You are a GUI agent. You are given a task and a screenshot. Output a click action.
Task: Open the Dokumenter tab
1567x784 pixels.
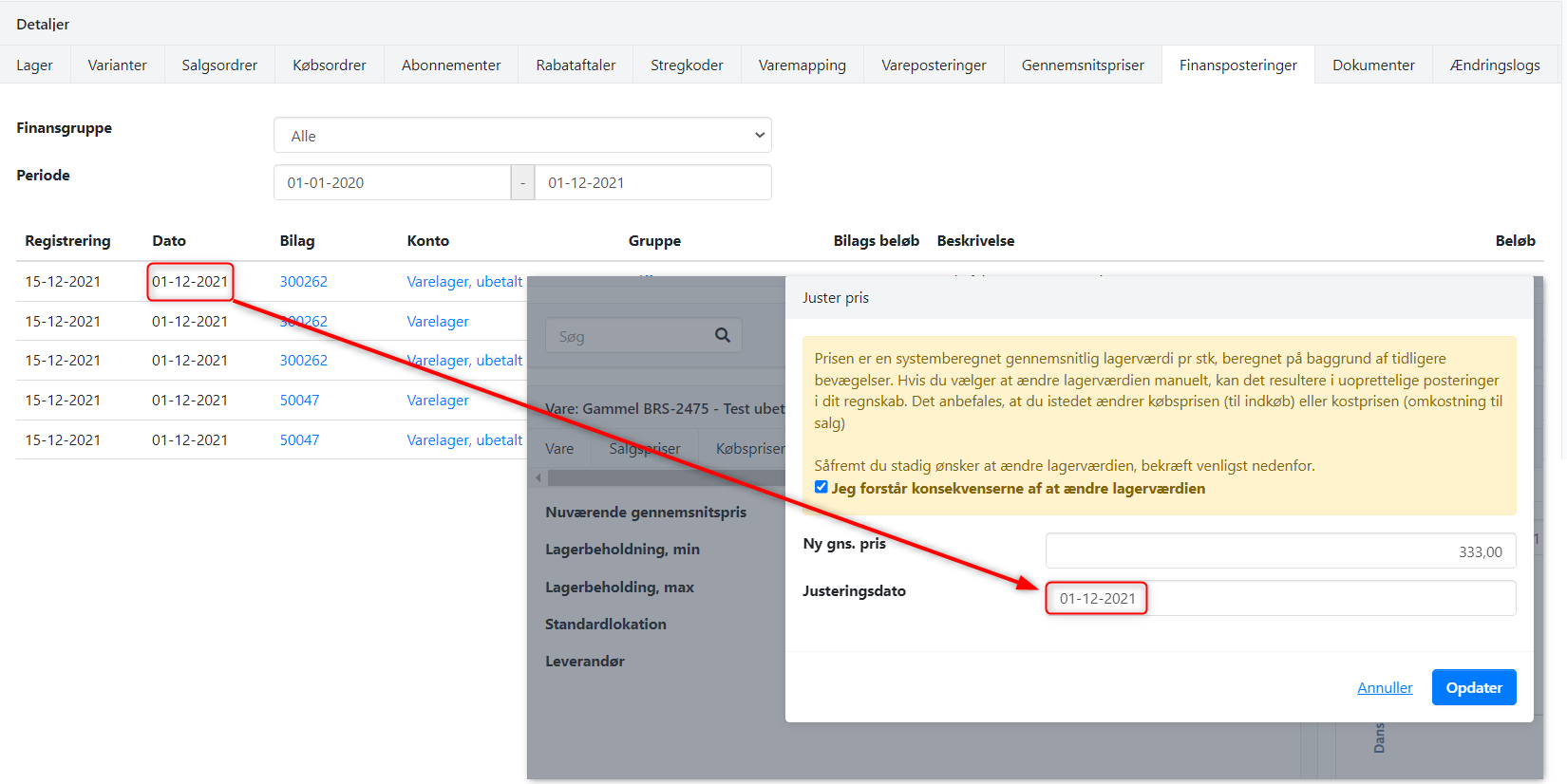coord(1372,65)
